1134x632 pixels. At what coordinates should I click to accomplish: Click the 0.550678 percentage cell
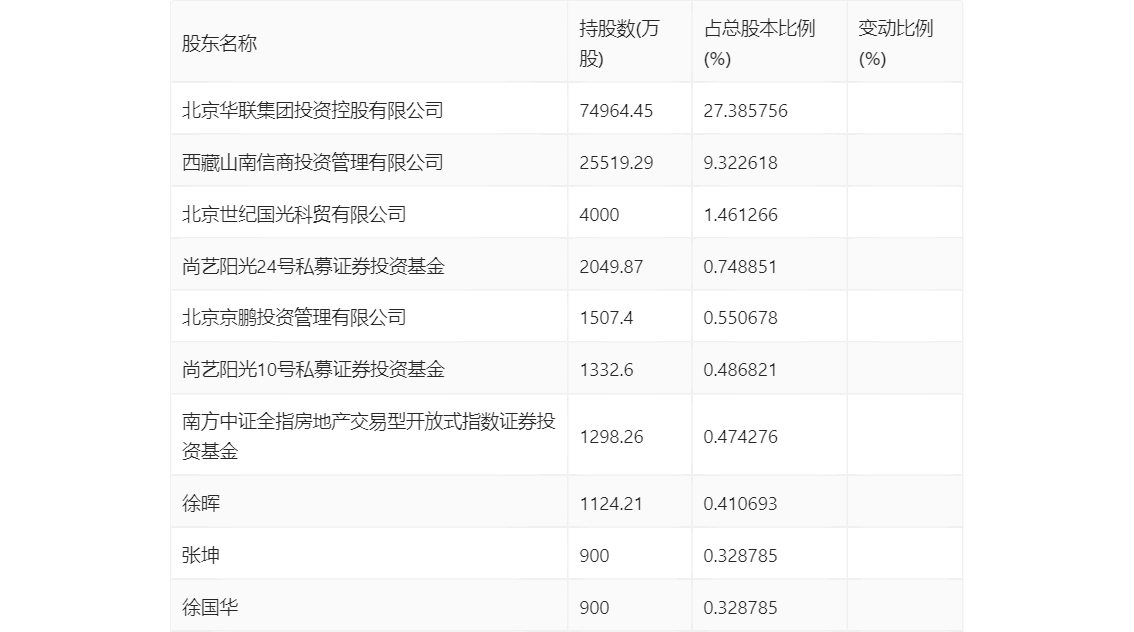(741, 317)
